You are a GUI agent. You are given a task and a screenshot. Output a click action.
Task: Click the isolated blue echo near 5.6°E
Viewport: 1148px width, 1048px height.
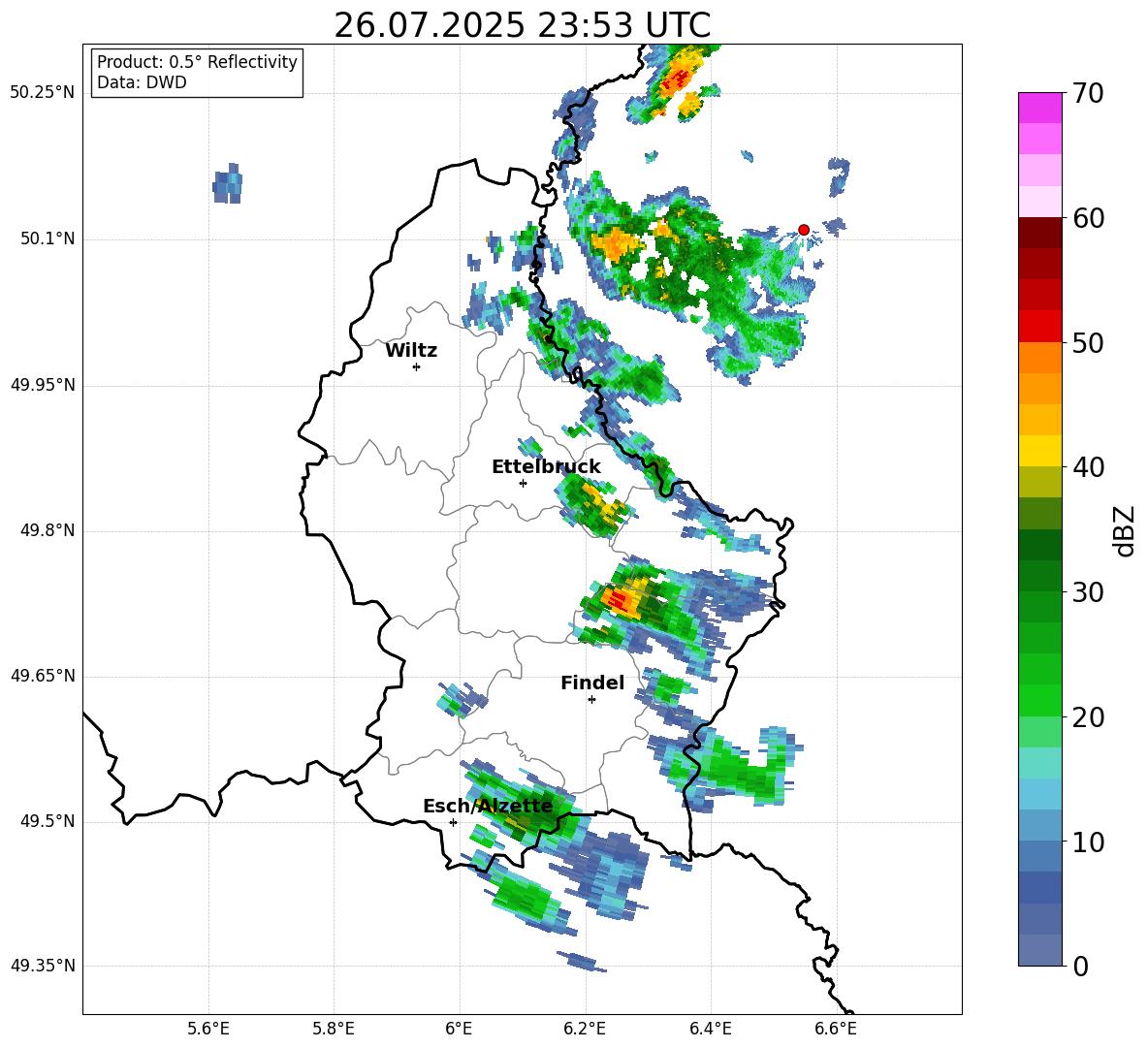pos(228,183)
